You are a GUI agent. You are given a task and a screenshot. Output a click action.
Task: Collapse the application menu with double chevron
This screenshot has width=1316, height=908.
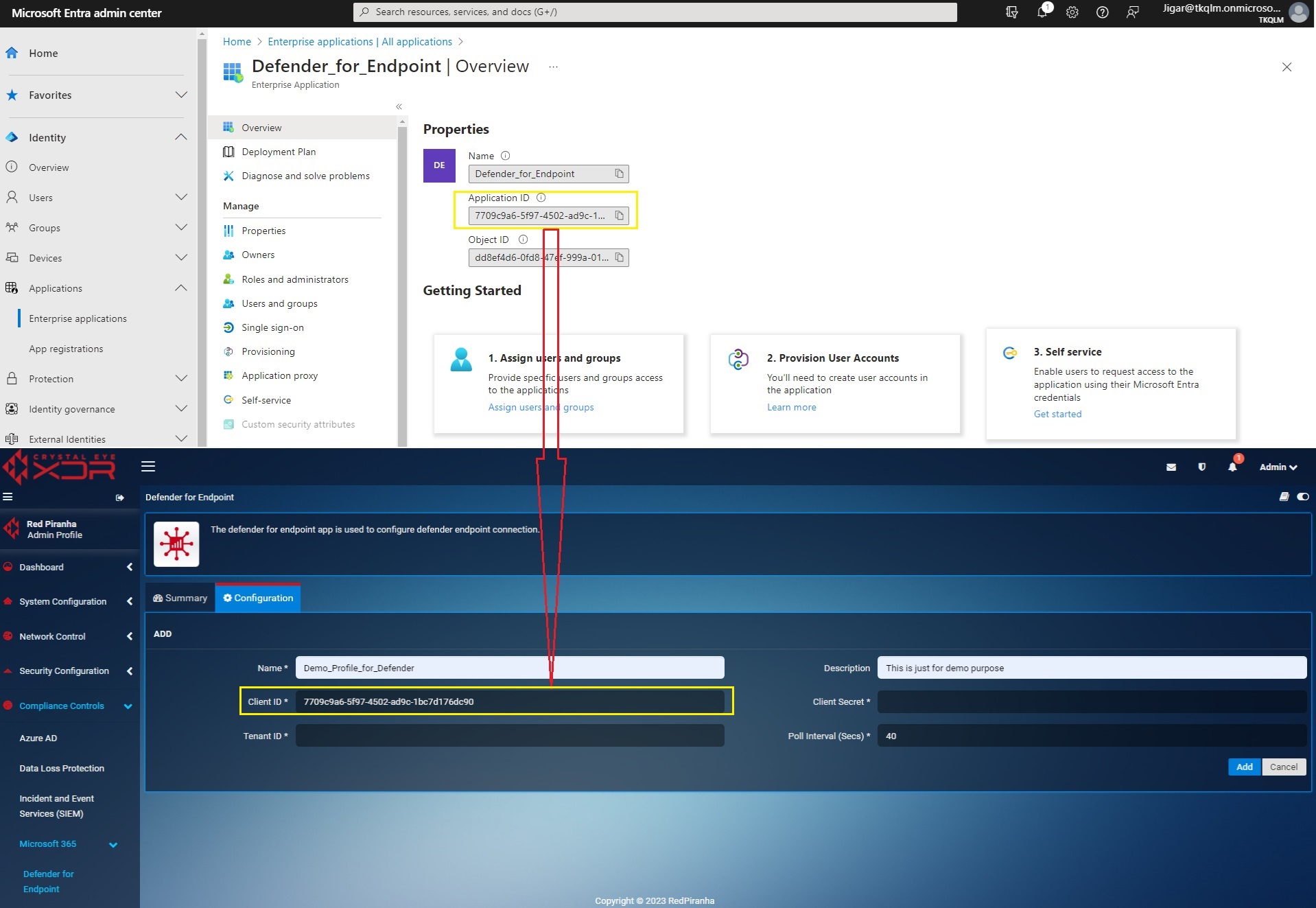tap(399, 106)
